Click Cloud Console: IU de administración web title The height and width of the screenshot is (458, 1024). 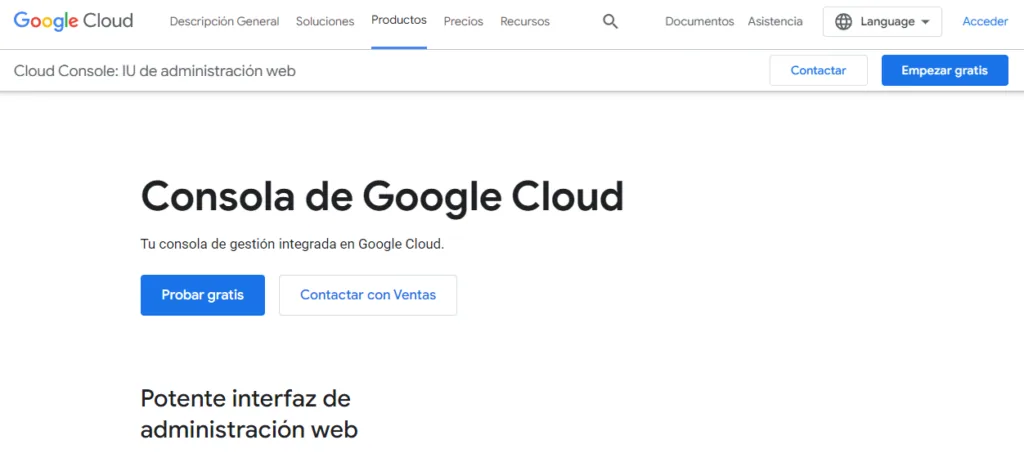(155, 71)
